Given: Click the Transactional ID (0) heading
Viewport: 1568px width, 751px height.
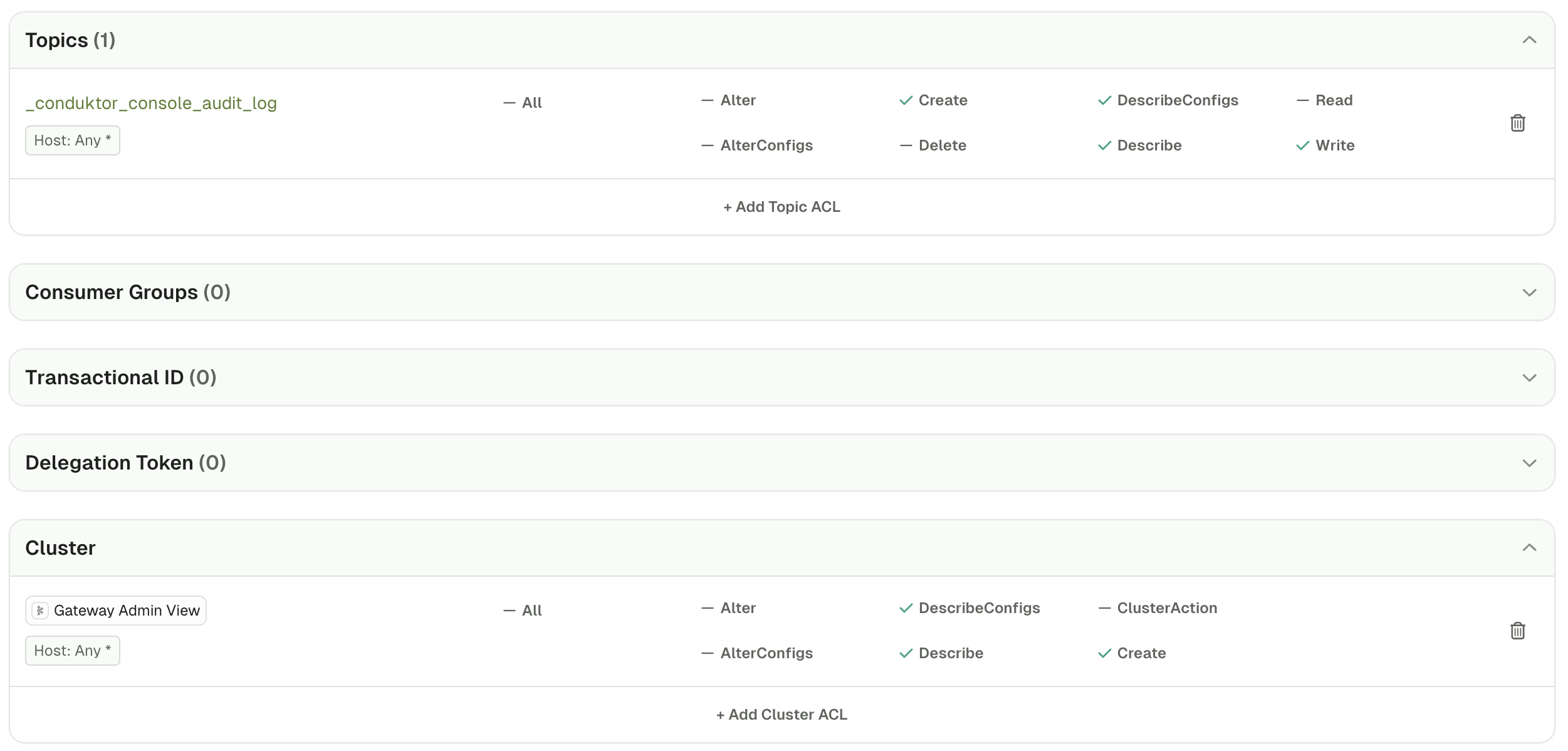Looking at the screenshot, I should click(121, 377).
